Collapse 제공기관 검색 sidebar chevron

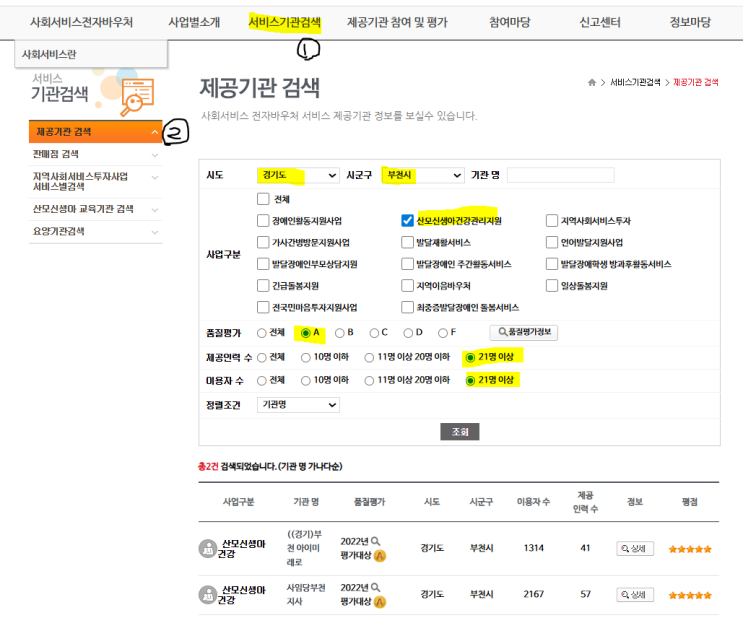click(x=154, y=132)
